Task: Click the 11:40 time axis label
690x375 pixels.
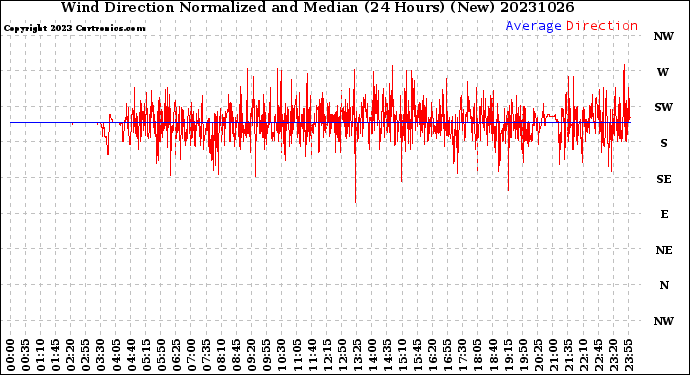Action: click(x=312, y=355)
